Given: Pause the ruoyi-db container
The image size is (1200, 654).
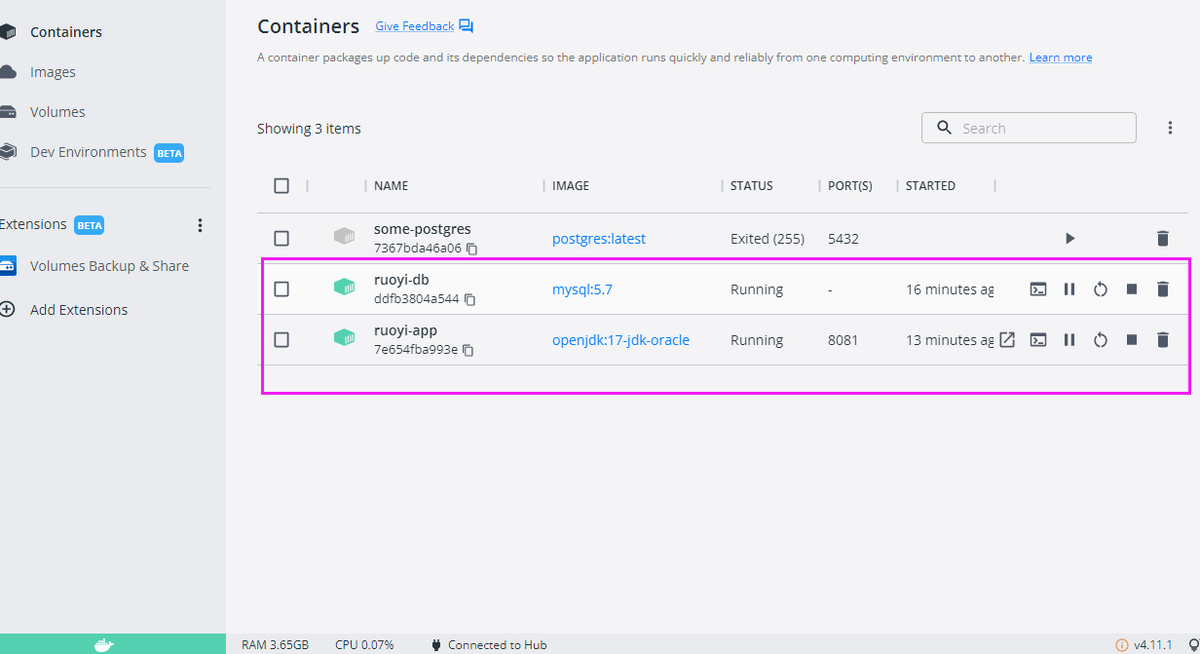Looking at the screenshot, I should coord(1069,289).
